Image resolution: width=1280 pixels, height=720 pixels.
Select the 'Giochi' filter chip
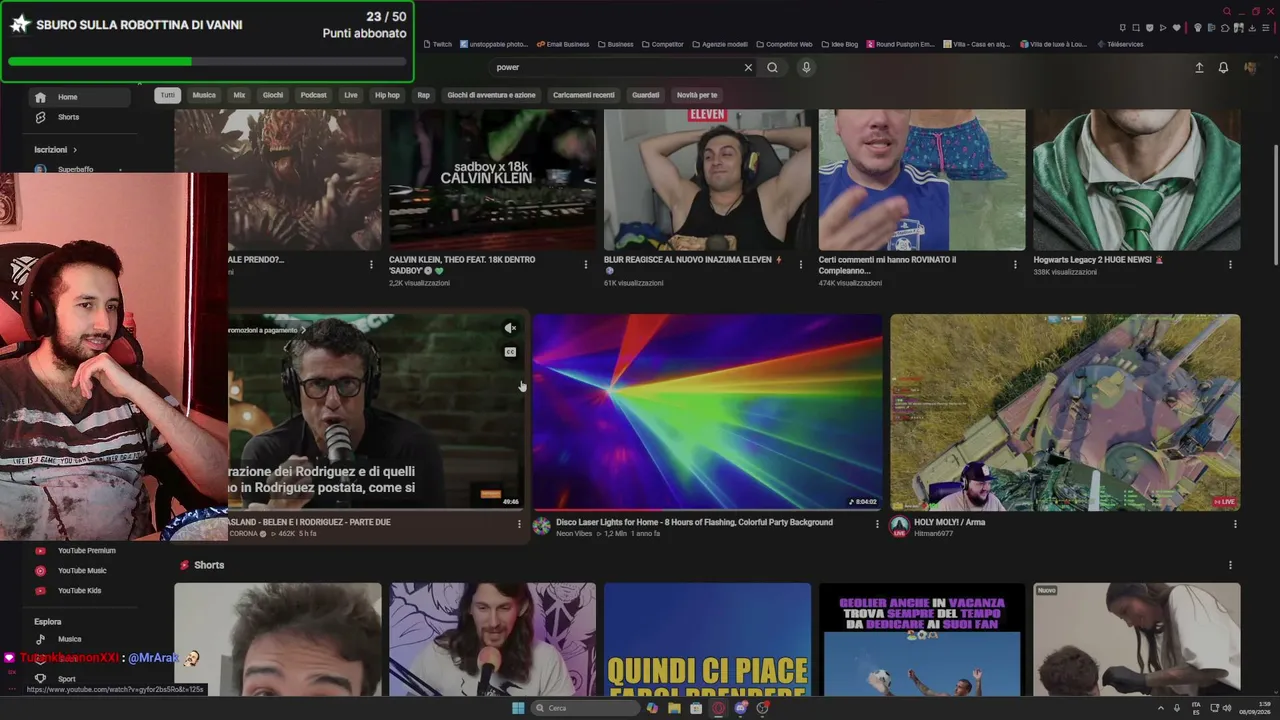point(273,95)
